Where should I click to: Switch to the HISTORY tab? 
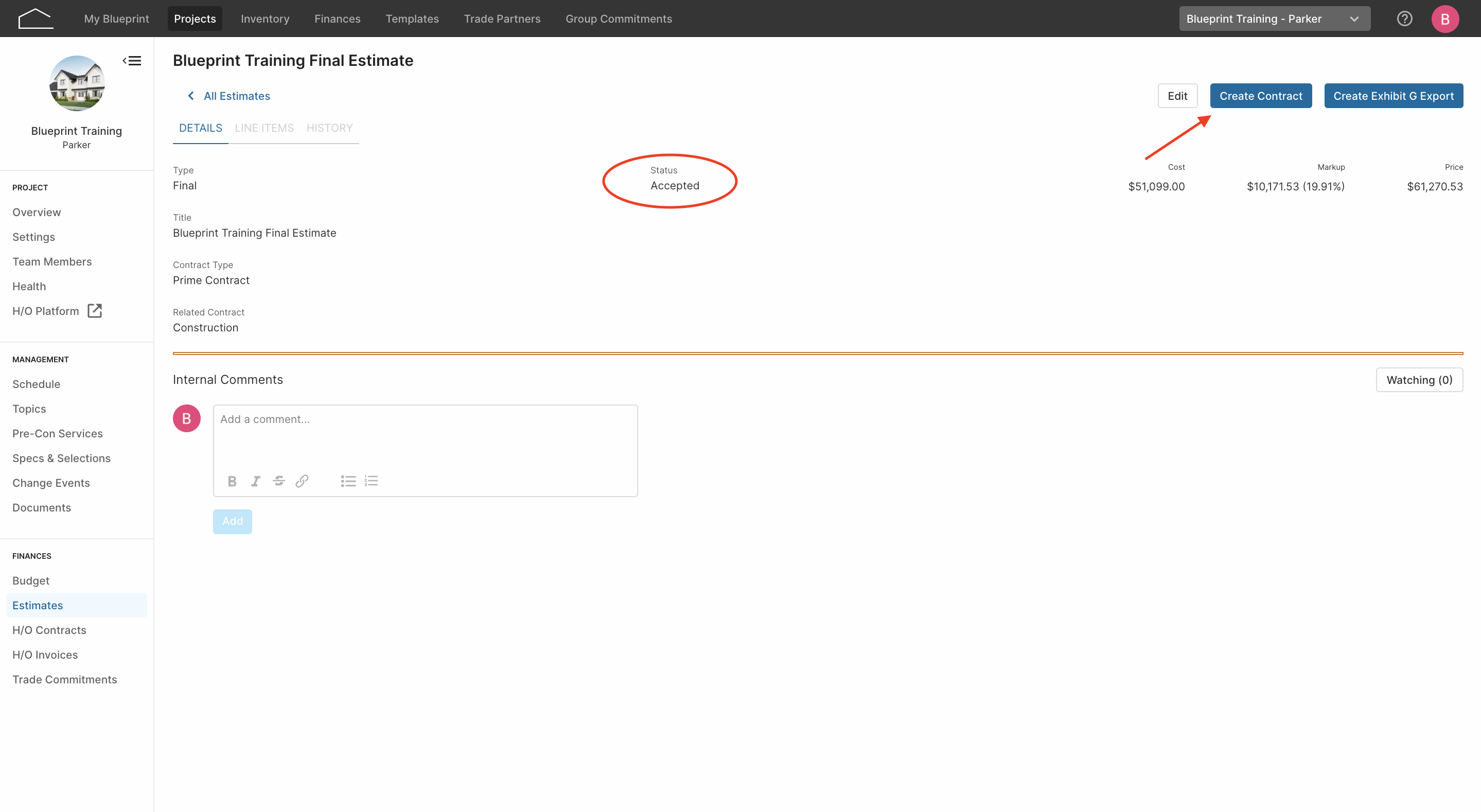(x=329, y=128)
